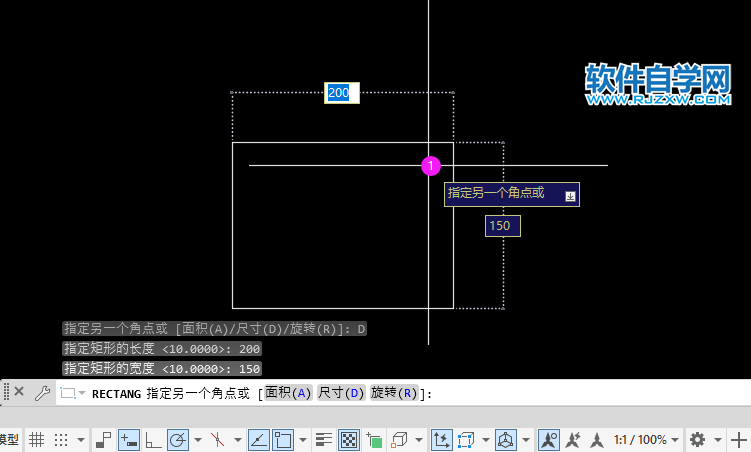
Task: Select the 面积(A) command option
Action: tap(288, 393)
